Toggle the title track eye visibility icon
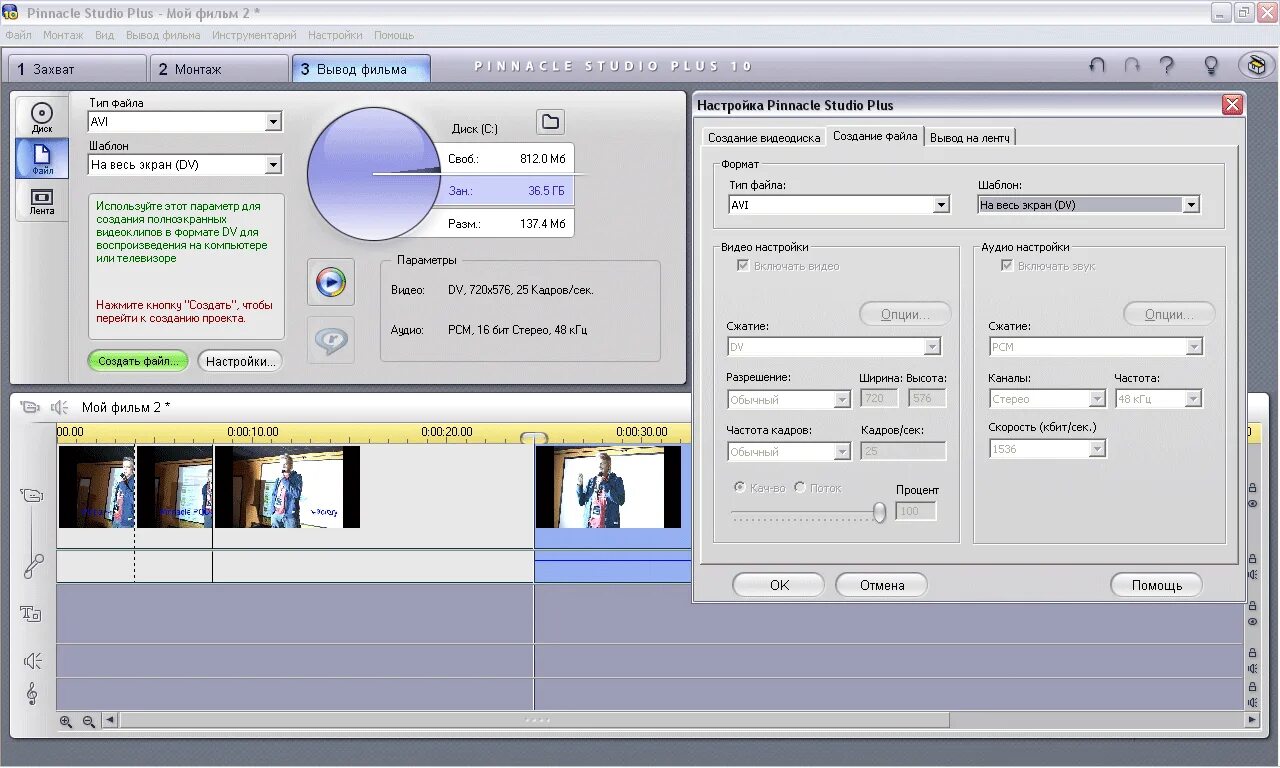 click(1252, 622)
